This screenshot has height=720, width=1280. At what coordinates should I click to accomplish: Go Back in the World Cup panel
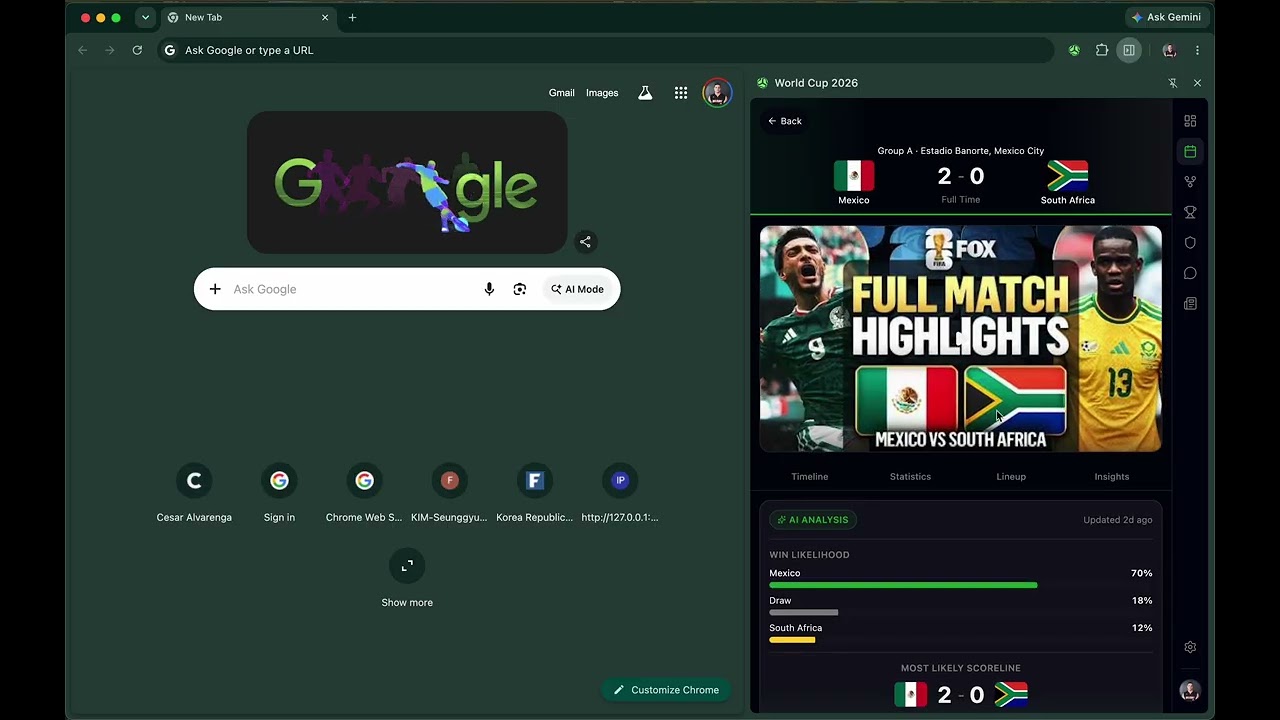pyautogui.click(x=785, y=121)
